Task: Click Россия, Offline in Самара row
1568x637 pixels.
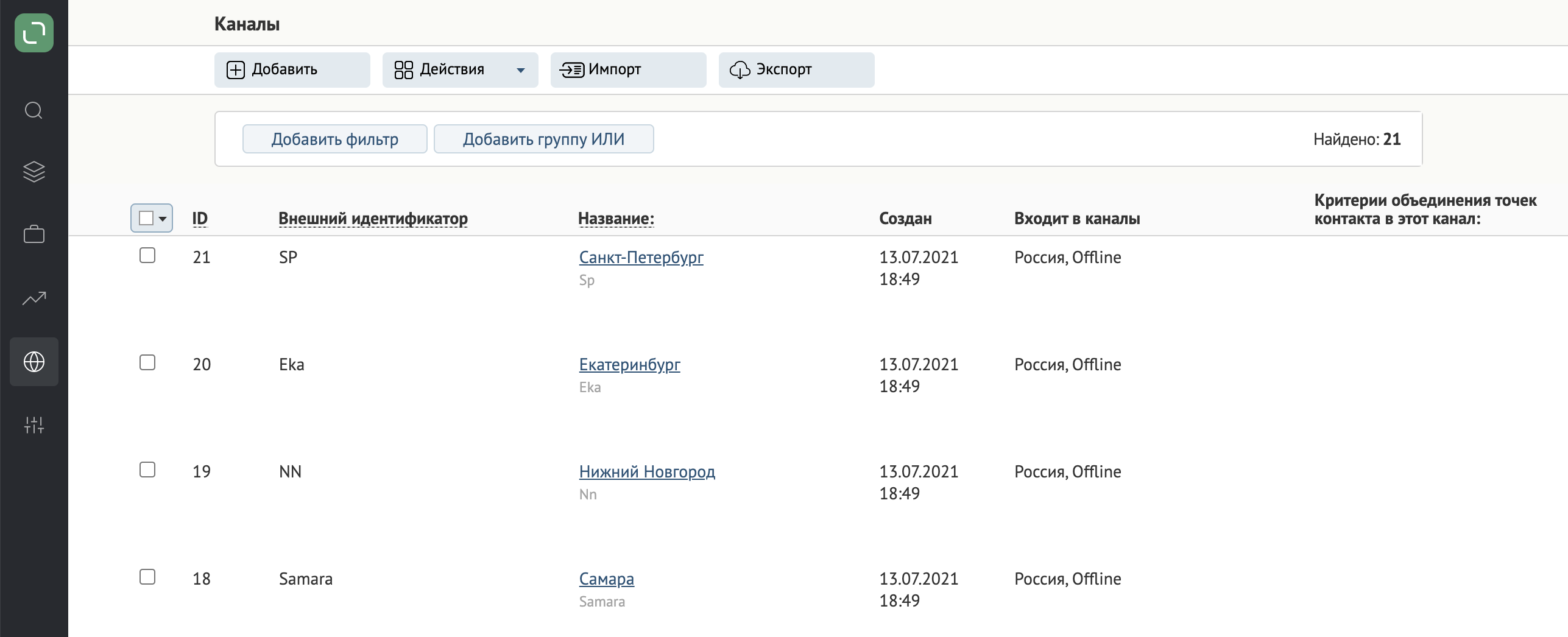Action: click(1067, 579)
